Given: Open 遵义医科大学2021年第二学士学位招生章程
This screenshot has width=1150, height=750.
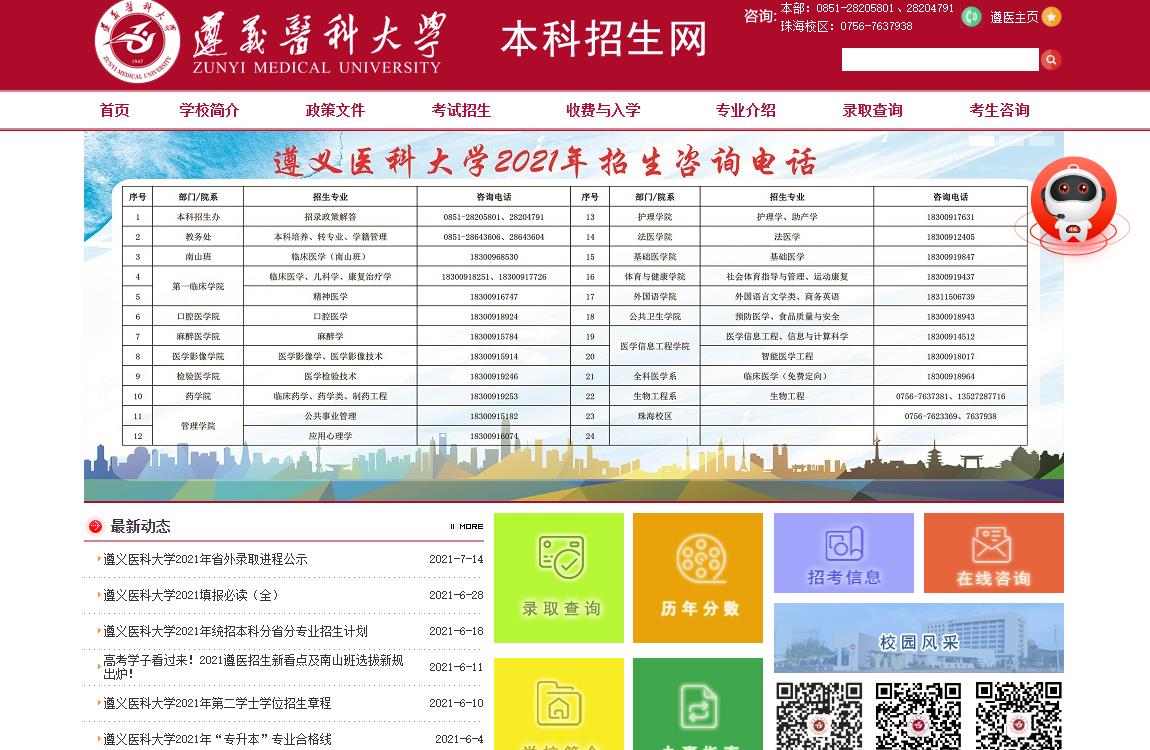Looking at the screenshot, I should (x=217, y=702).
